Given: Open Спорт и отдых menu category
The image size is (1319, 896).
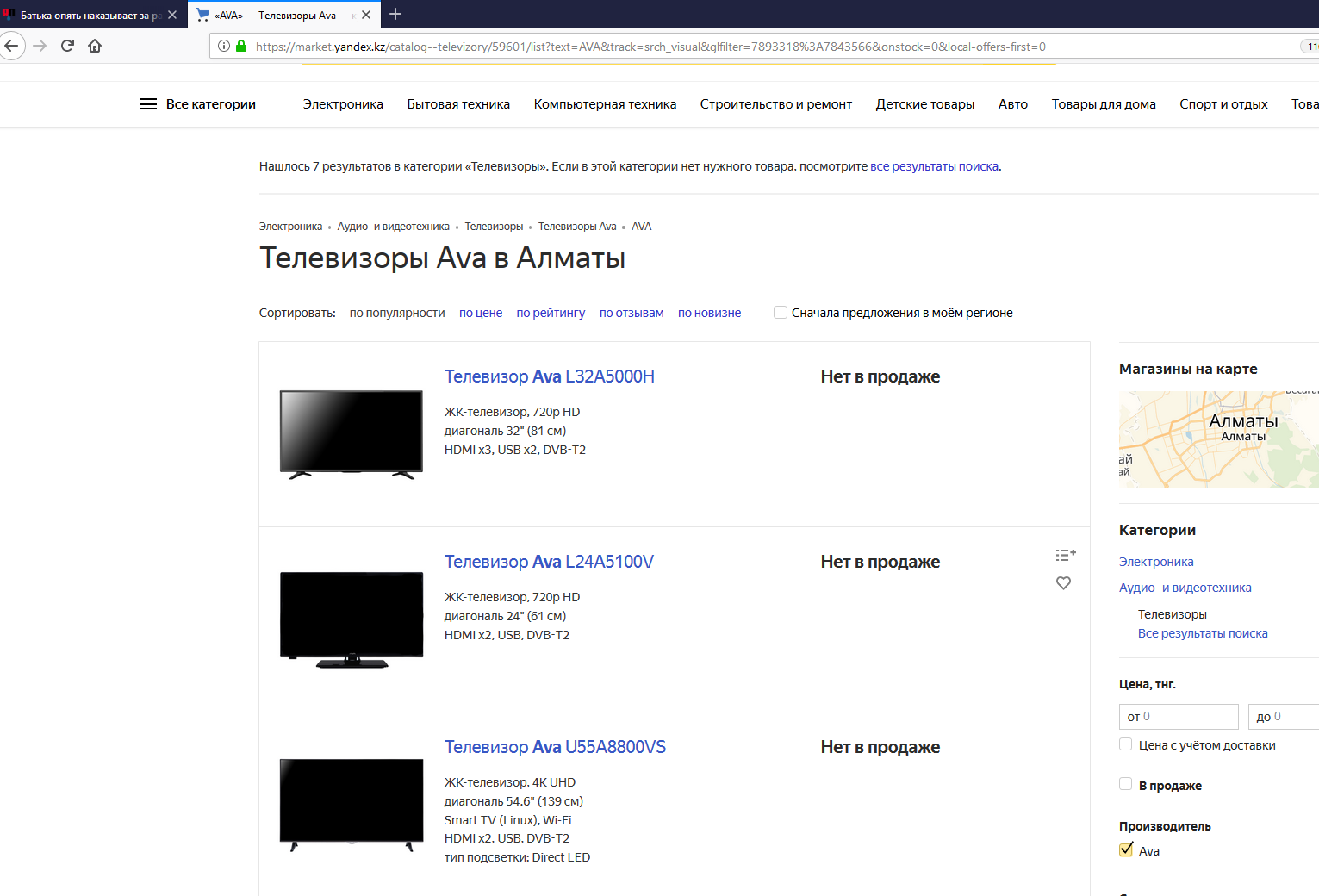Looking at the screenshot, I should pos(1223,104).
